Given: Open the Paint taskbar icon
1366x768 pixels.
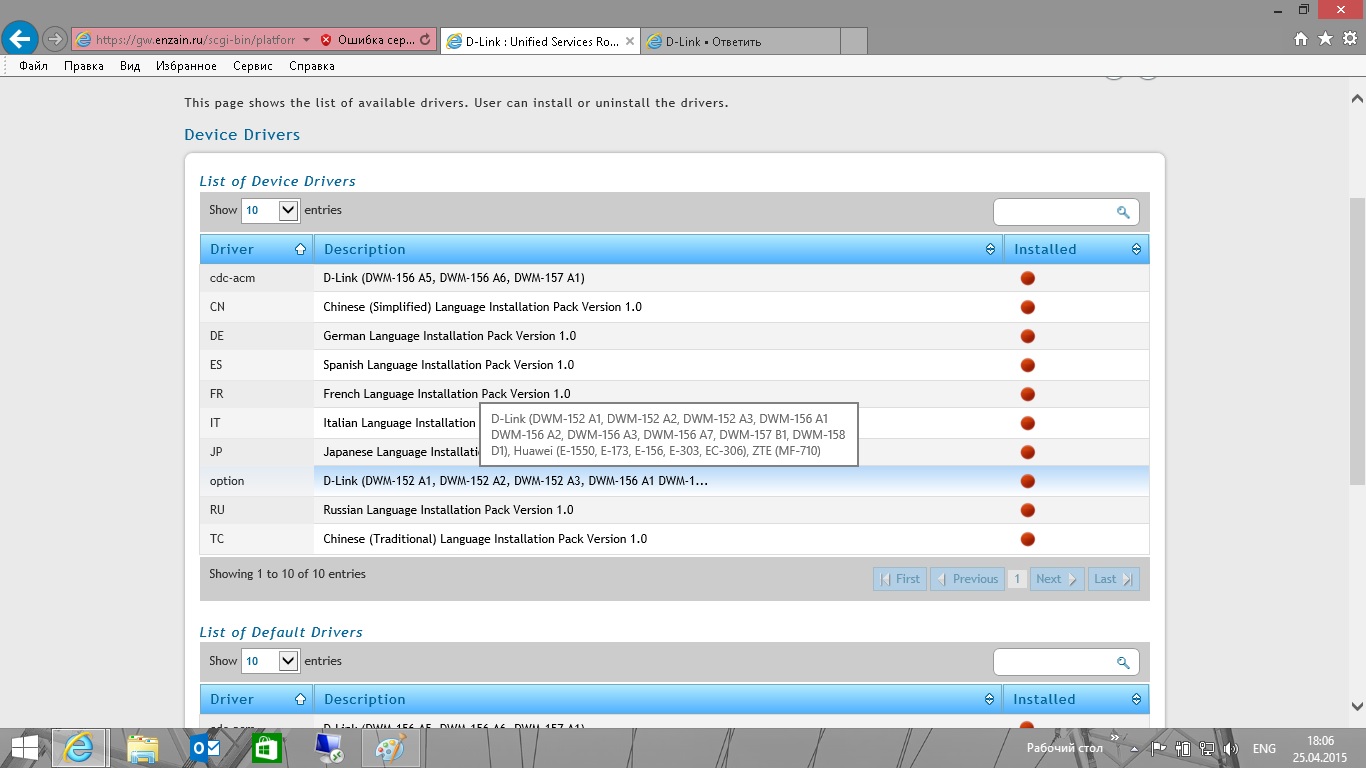Looking at the screenshot, I should click(390, 748).
